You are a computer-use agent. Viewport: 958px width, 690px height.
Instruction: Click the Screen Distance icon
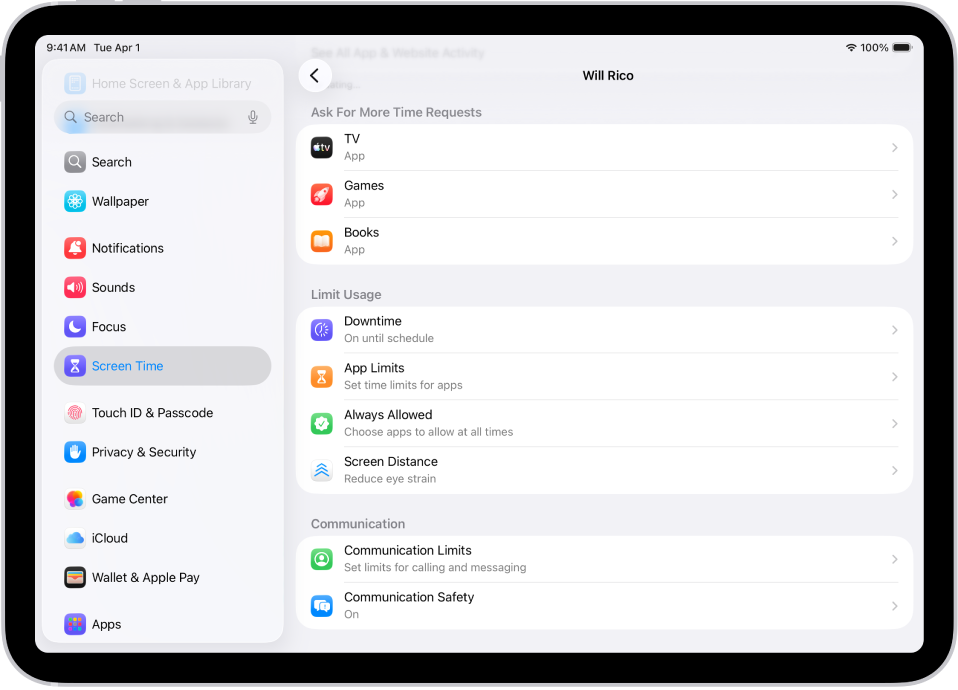[321, 471]
